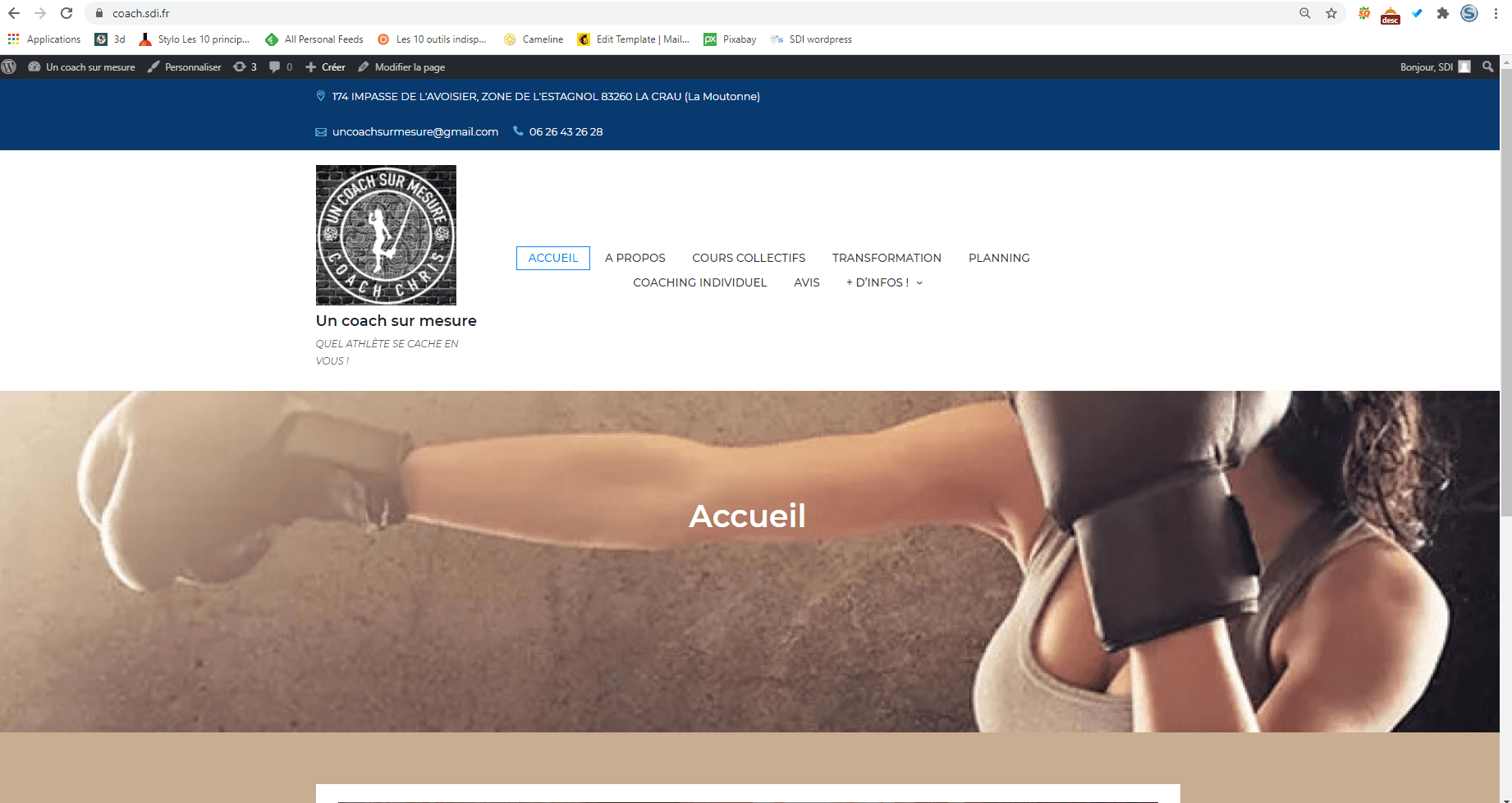1512x803 pixels.
Task: Select the ACCUEIL menu item
Action: click(553, 258)
